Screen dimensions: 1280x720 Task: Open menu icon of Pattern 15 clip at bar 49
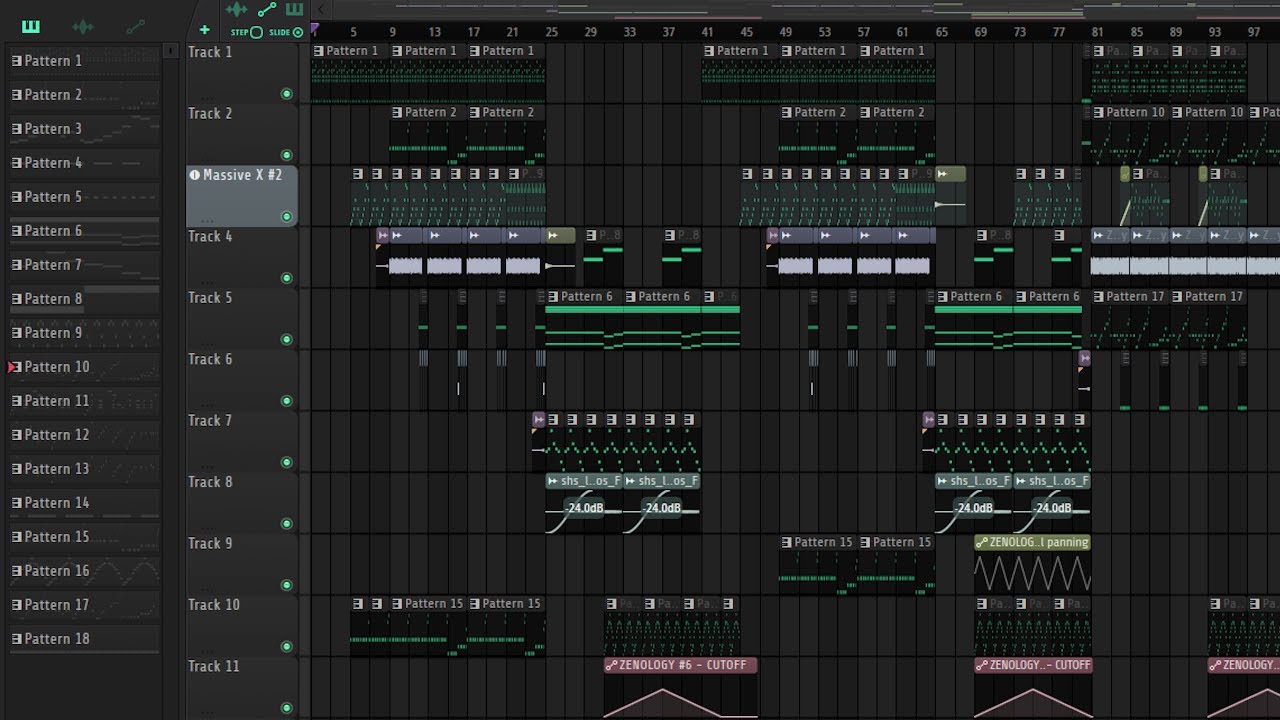pyautogui.click(x=787, y=542)
